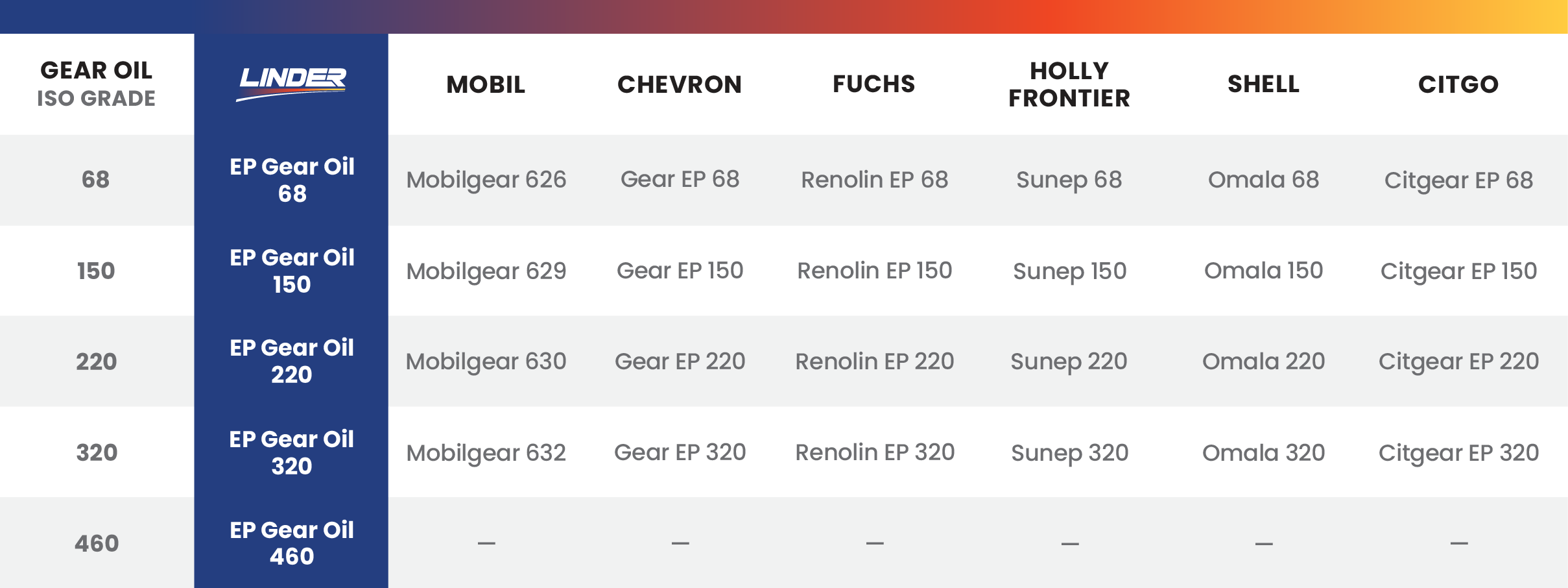Image resolution: width=1568 pixels, height=588 pixels.
Task: Open the EP Gear Oil 68 product
Action: click(292, 180)
